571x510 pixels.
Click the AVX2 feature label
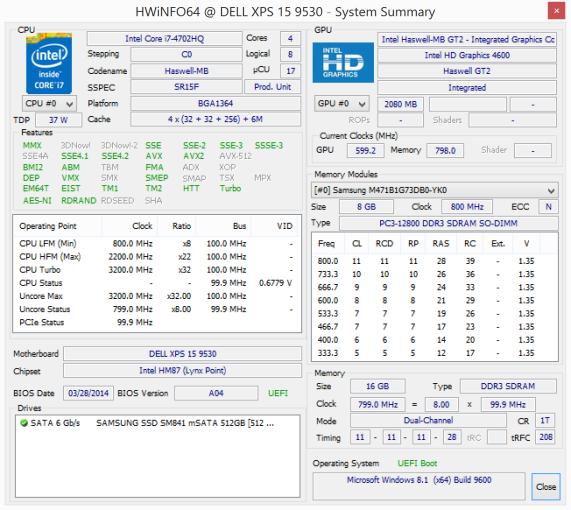click(x=194, y=156)
